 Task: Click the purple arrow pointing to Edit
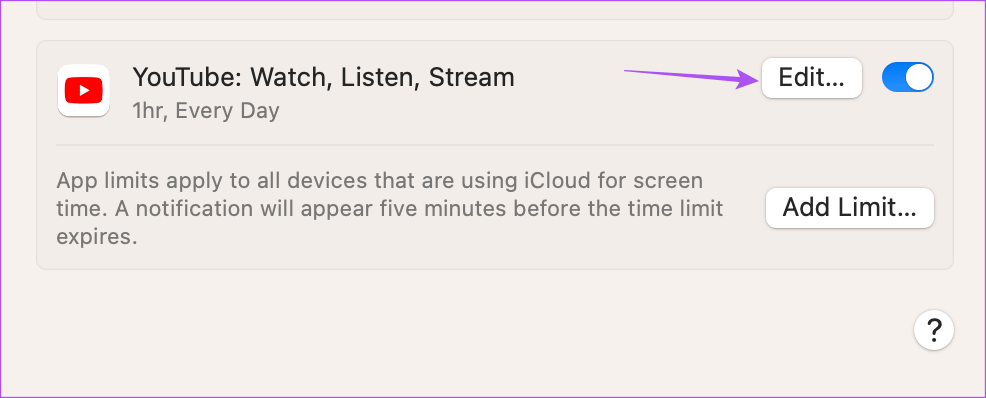tap(691, 78)
